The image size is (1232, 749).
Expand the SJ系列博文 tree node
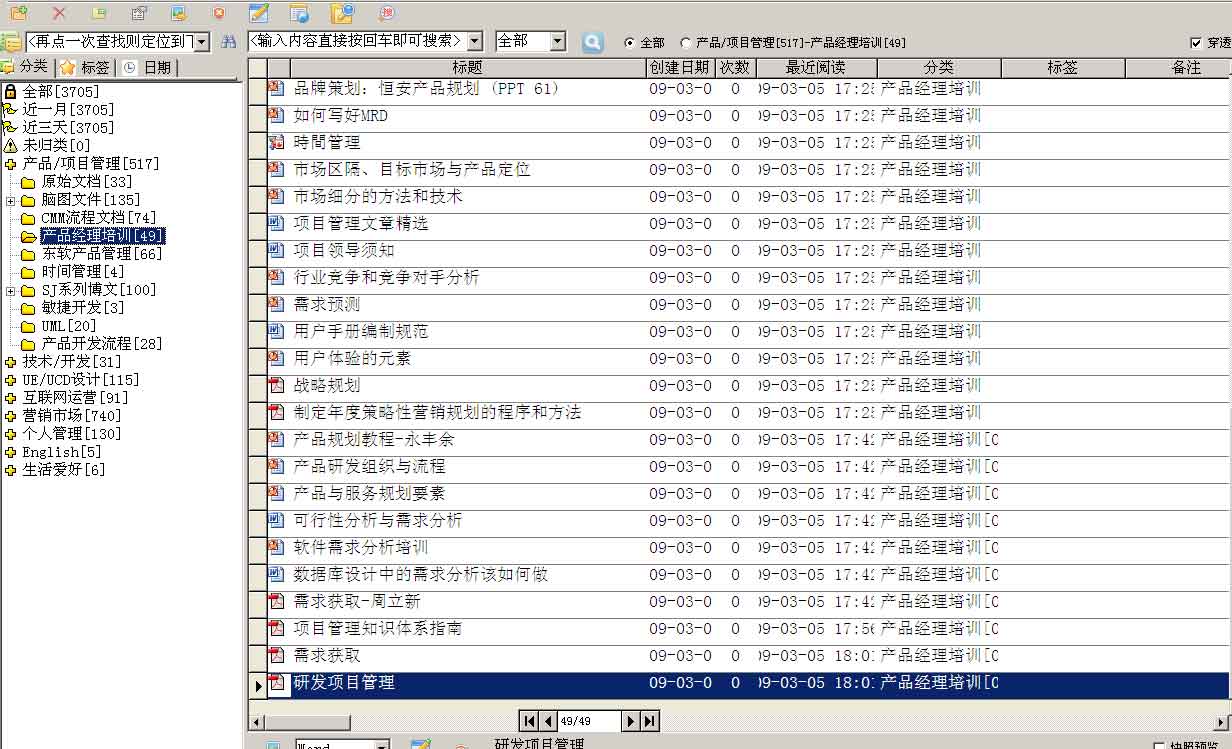click(11, 291)
